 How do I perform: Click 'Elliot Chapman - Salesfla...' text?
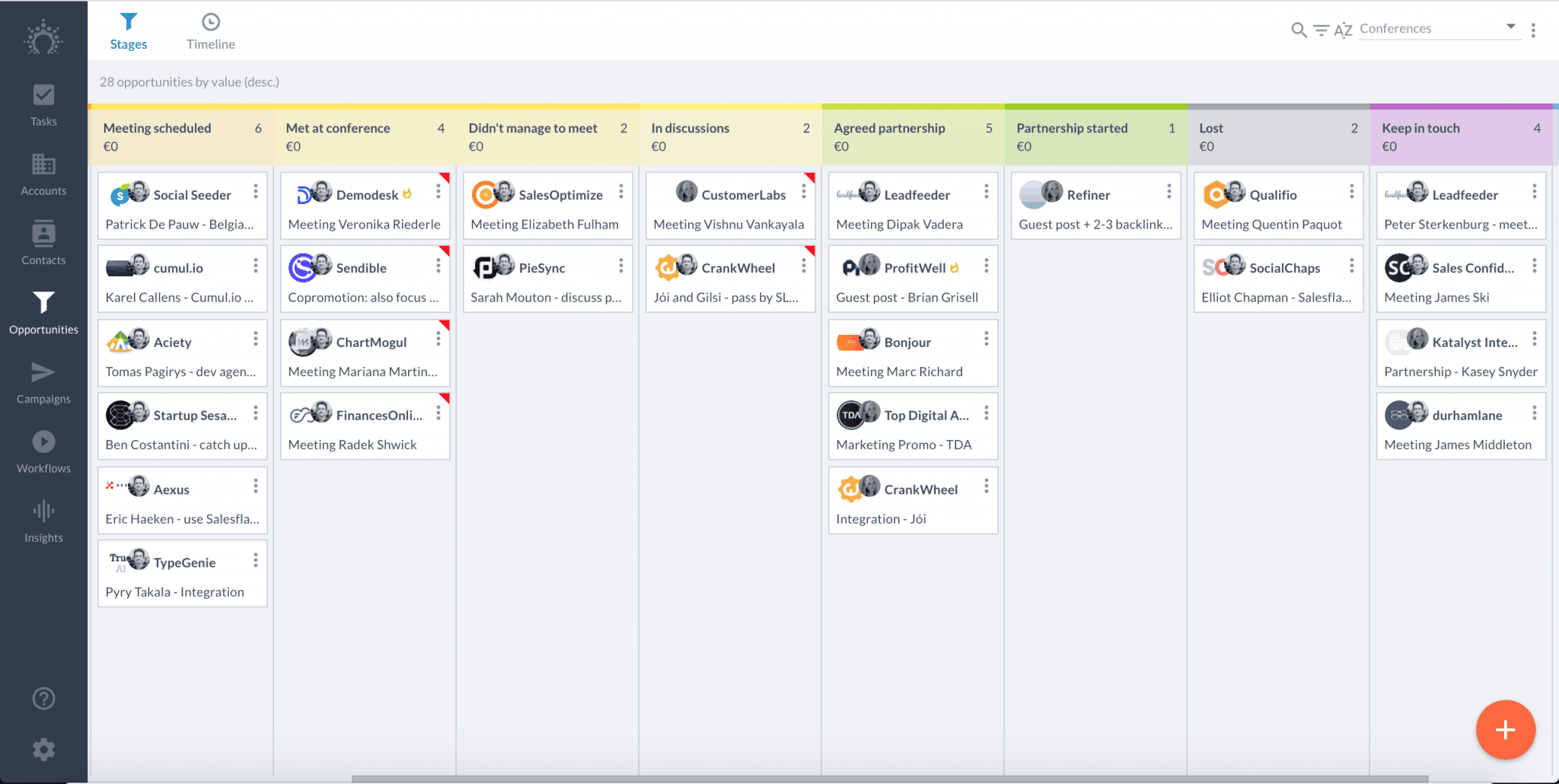1277,298
